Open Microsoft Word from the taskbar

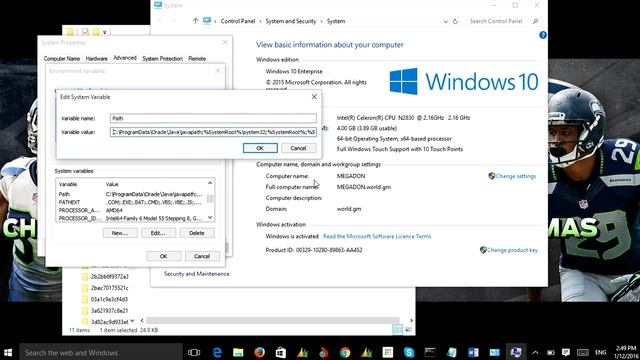tap(473, 352)
